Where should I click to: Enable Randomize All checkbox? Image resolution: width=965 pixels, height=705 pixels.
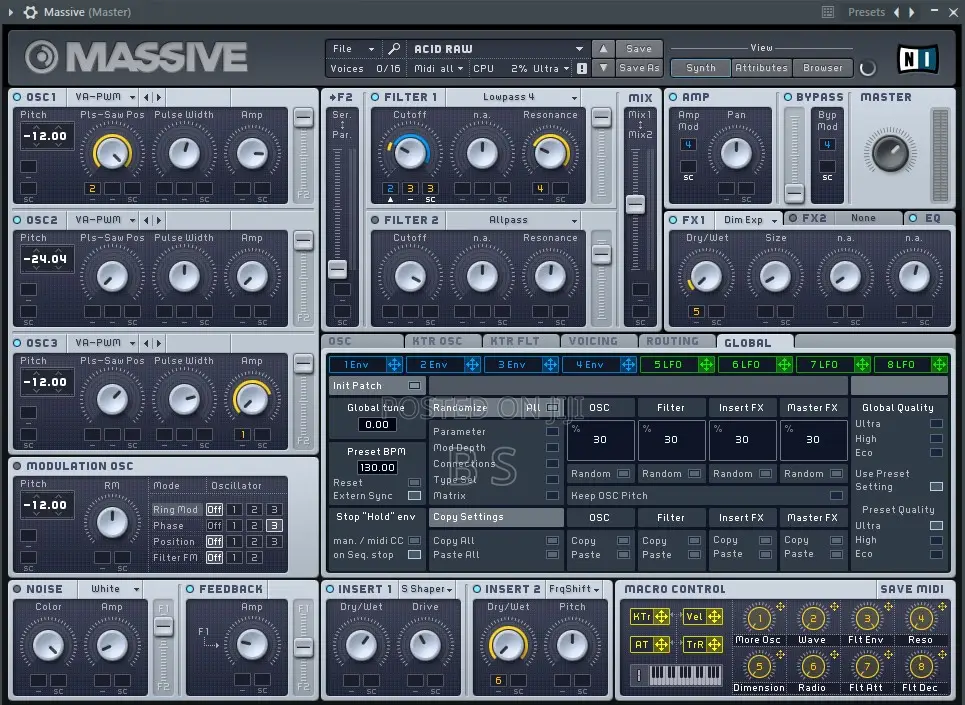553,407
